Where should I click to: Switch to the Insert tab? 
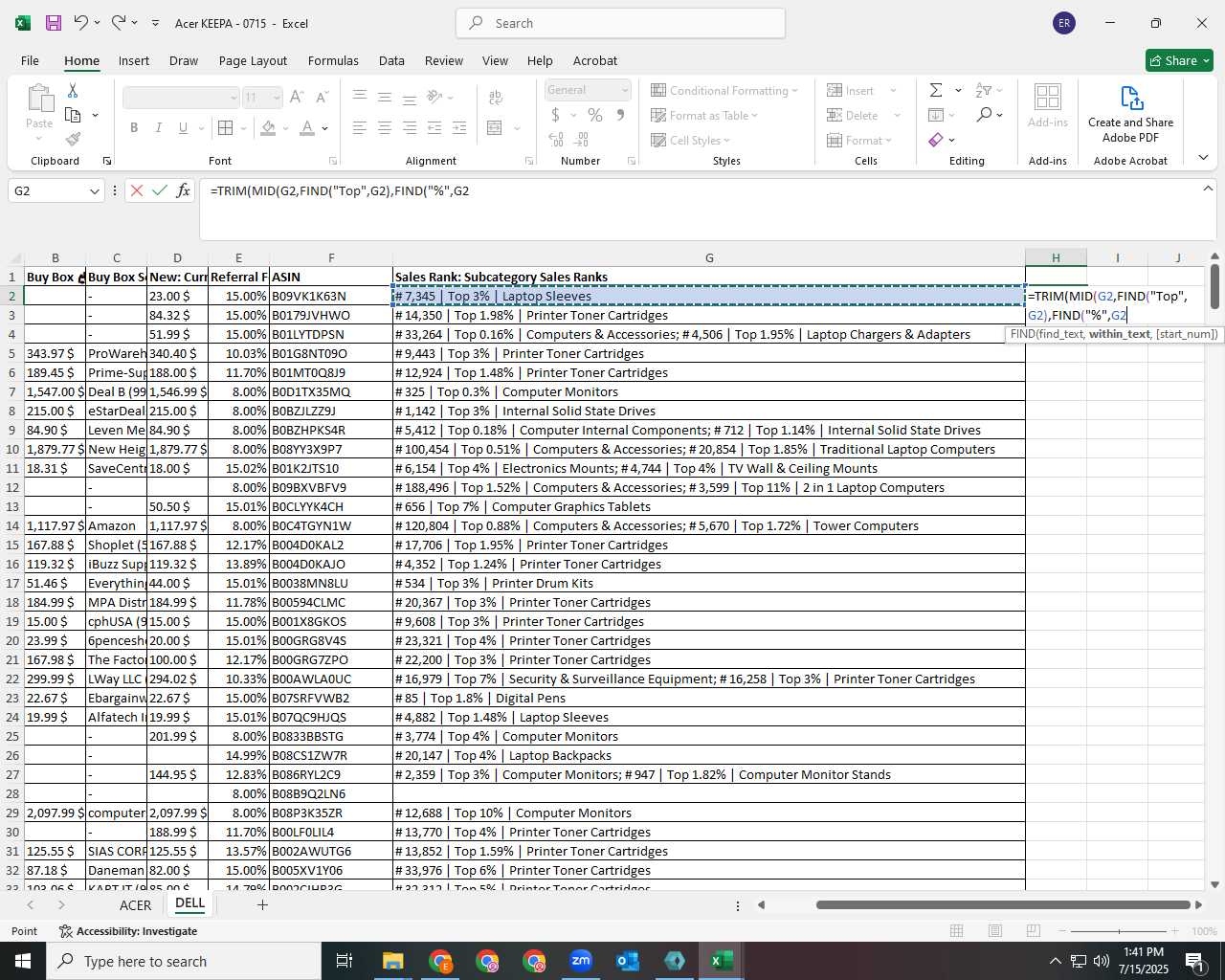coord(134,60)
